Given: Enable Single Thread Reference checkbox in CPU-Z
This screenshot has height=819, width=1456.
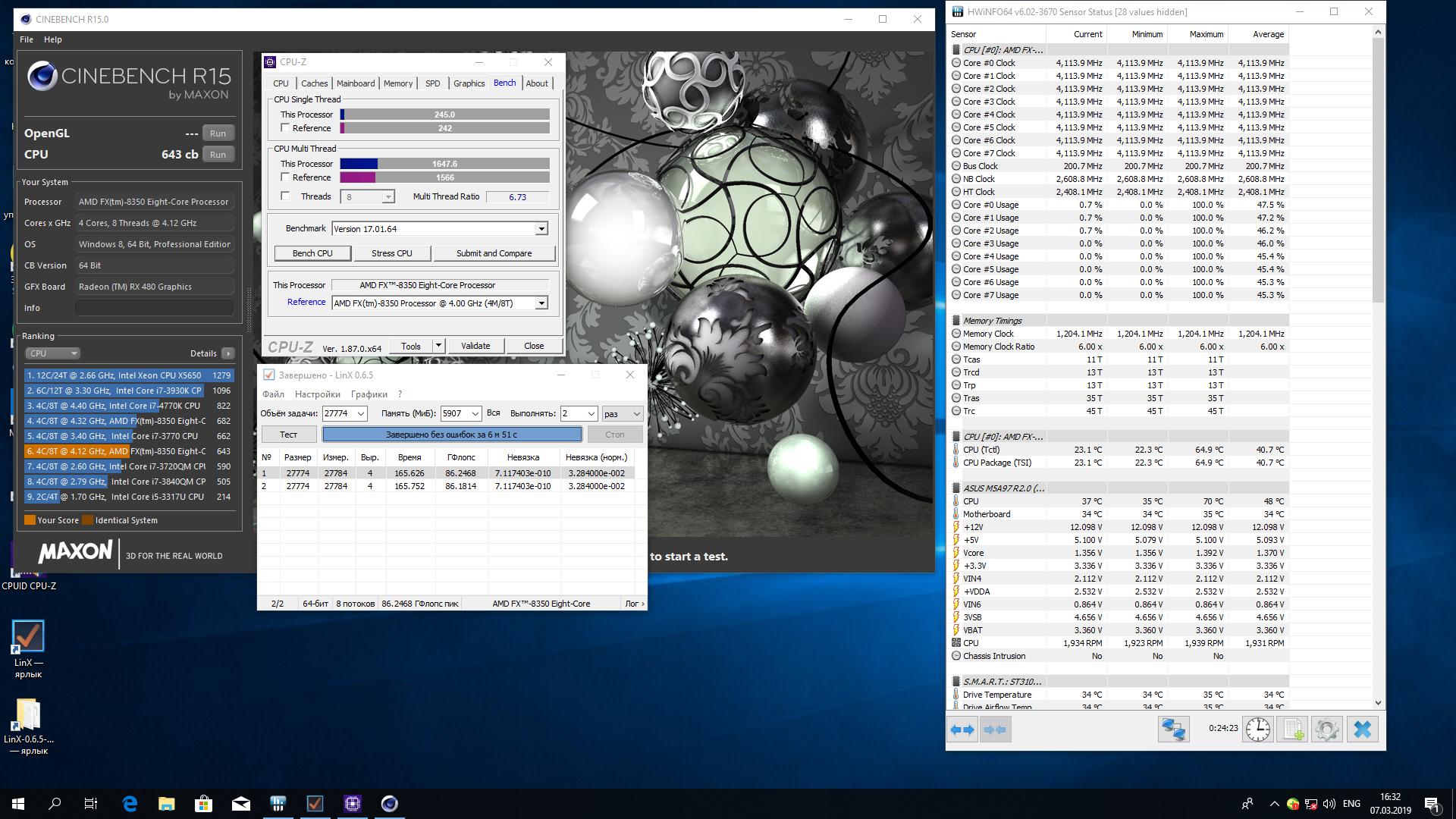Looking at the screenshot, I should [x=286, y=128].
